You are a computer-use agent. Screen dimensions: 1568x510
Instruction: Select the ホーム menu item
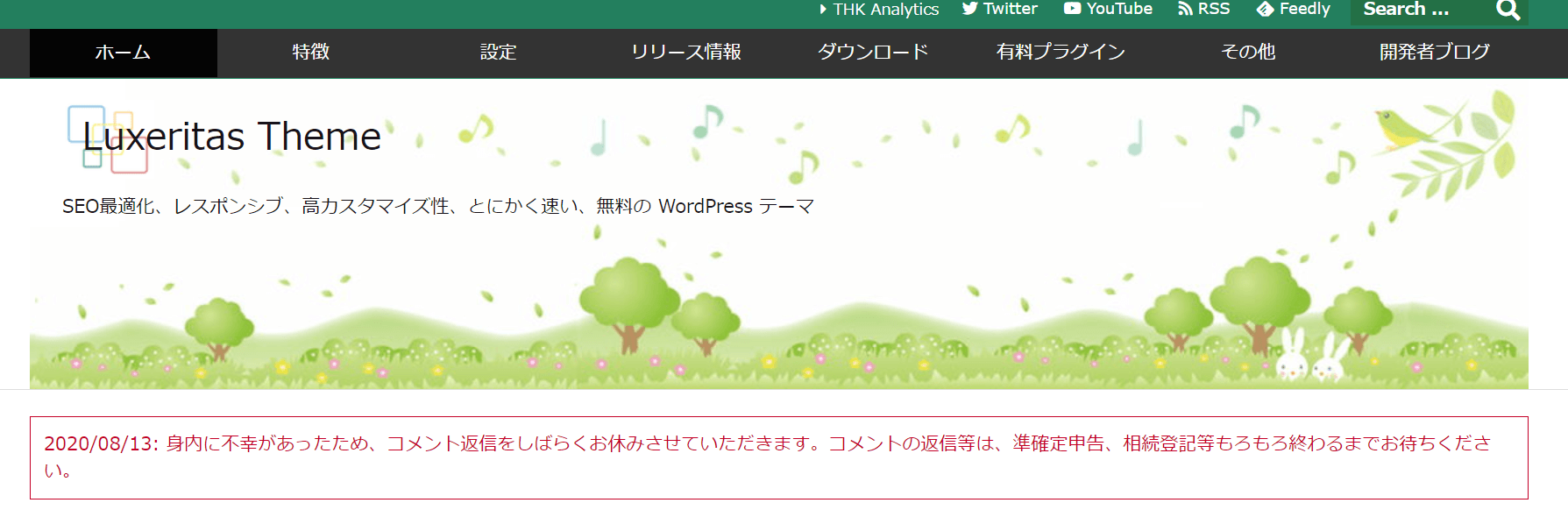(x=124, y=53)
